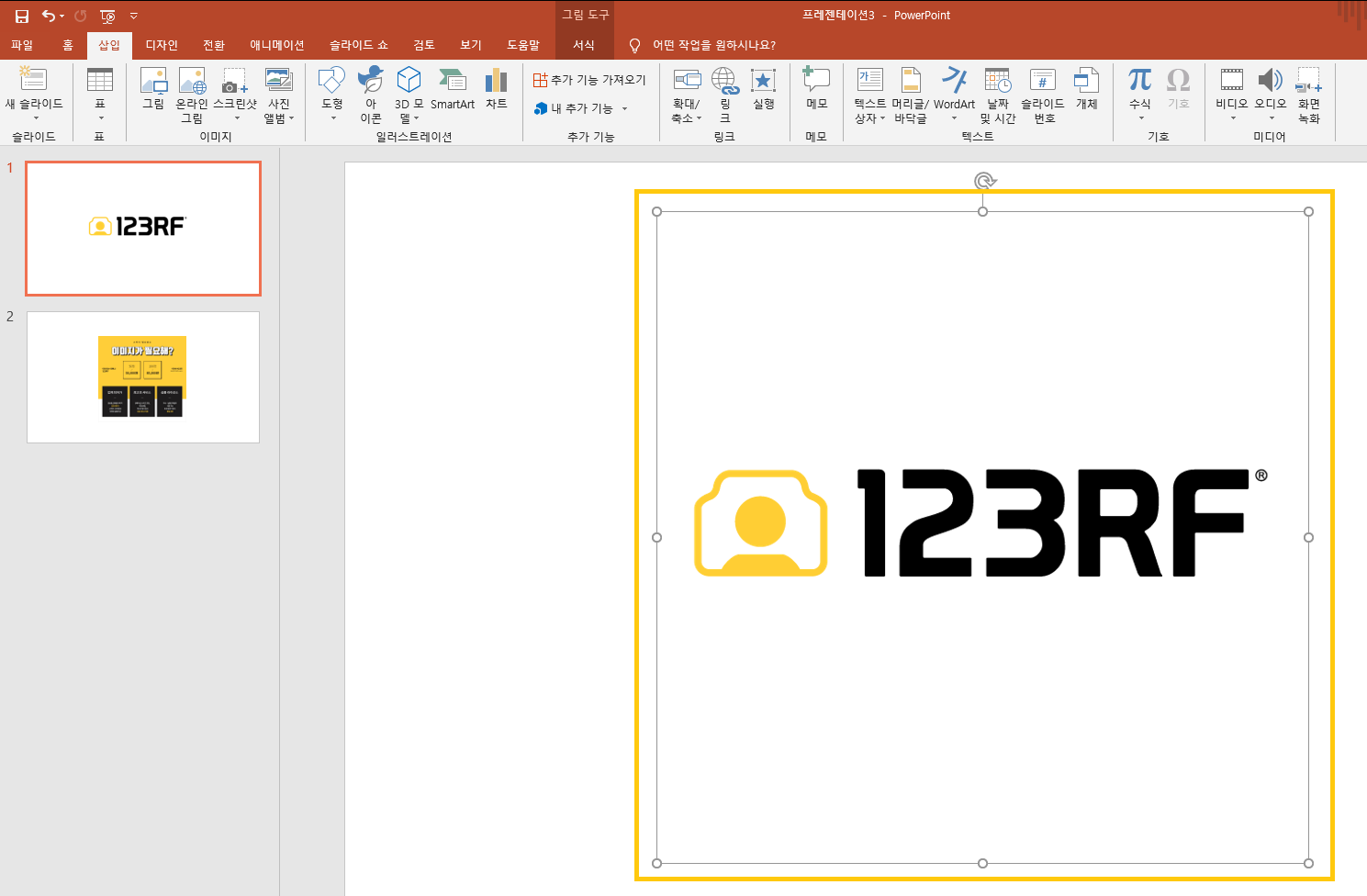Insert 아이콘 icons
The height and width of the screenshot is (896, 1367).
click(x=371, y=95)
